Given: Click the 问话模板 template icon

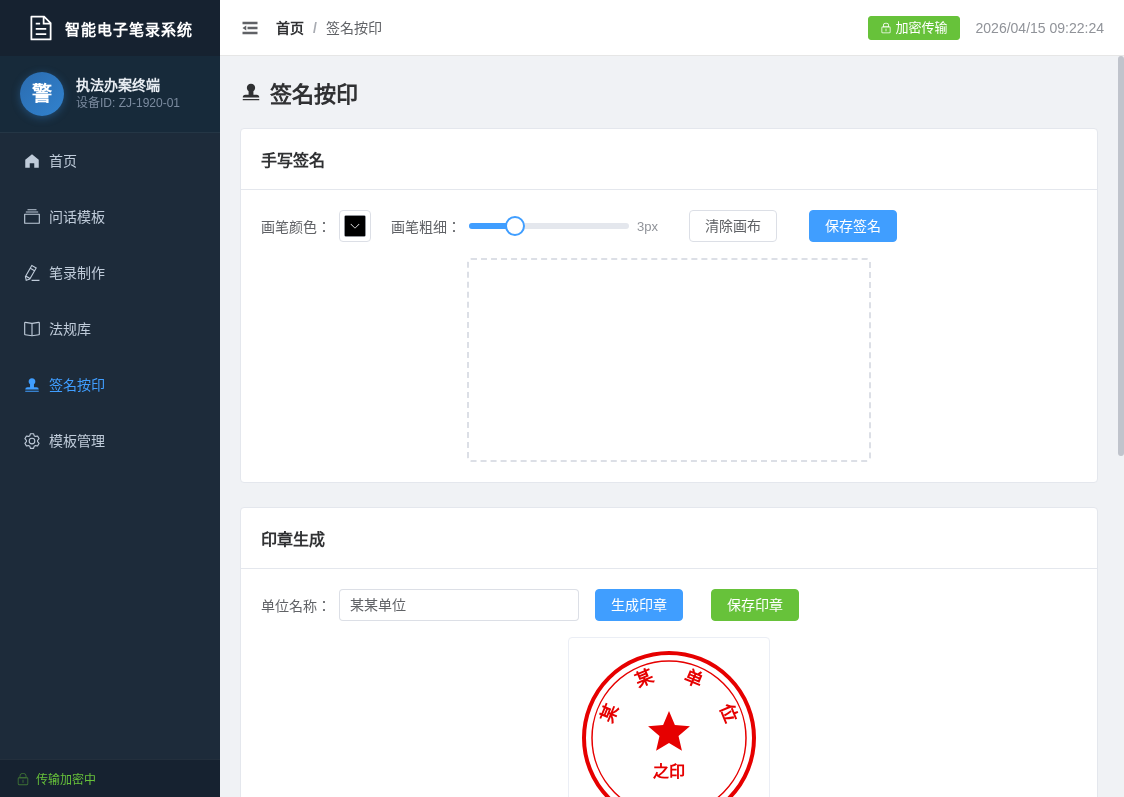Looking at the screenshot, I should coord(32,217).
